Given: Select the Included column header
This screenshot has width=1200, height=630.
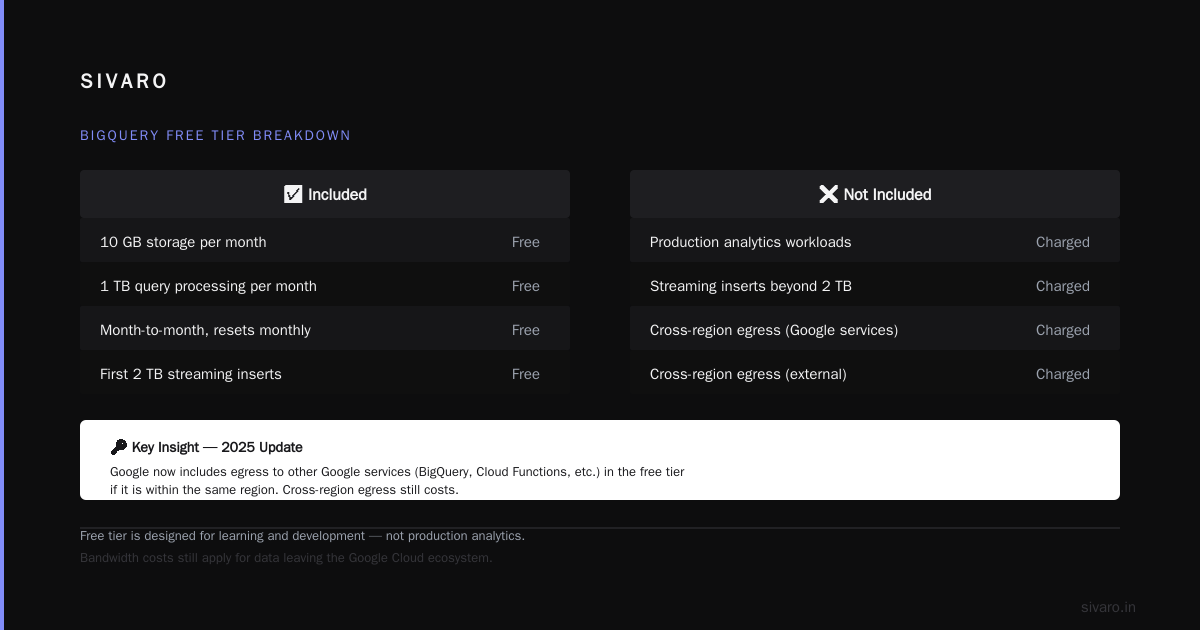Looking at the screenshot, I should 325,194.
